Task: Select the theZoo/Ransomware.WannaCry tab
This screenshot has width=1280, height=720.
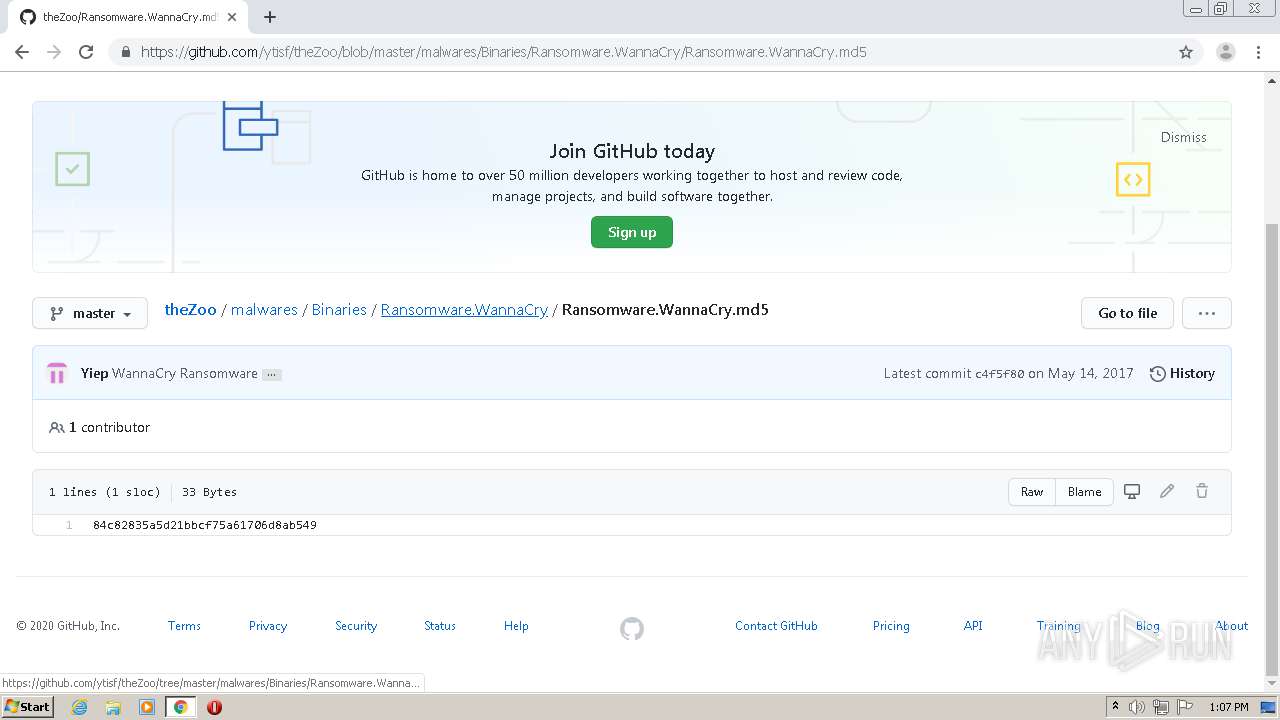Action: 128,17
